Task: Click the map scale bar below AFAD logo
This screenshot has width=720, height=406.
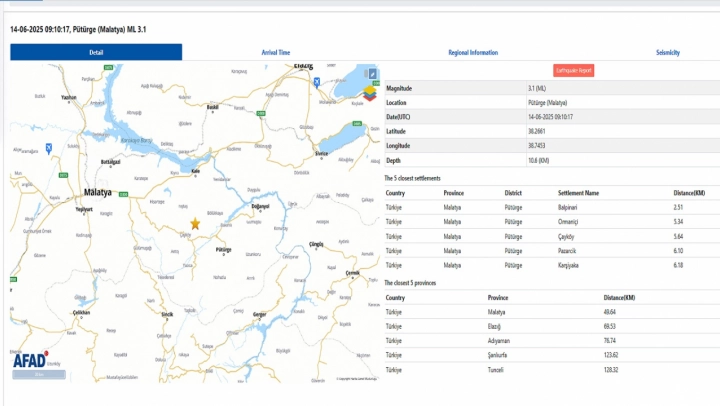Action: 40,375
